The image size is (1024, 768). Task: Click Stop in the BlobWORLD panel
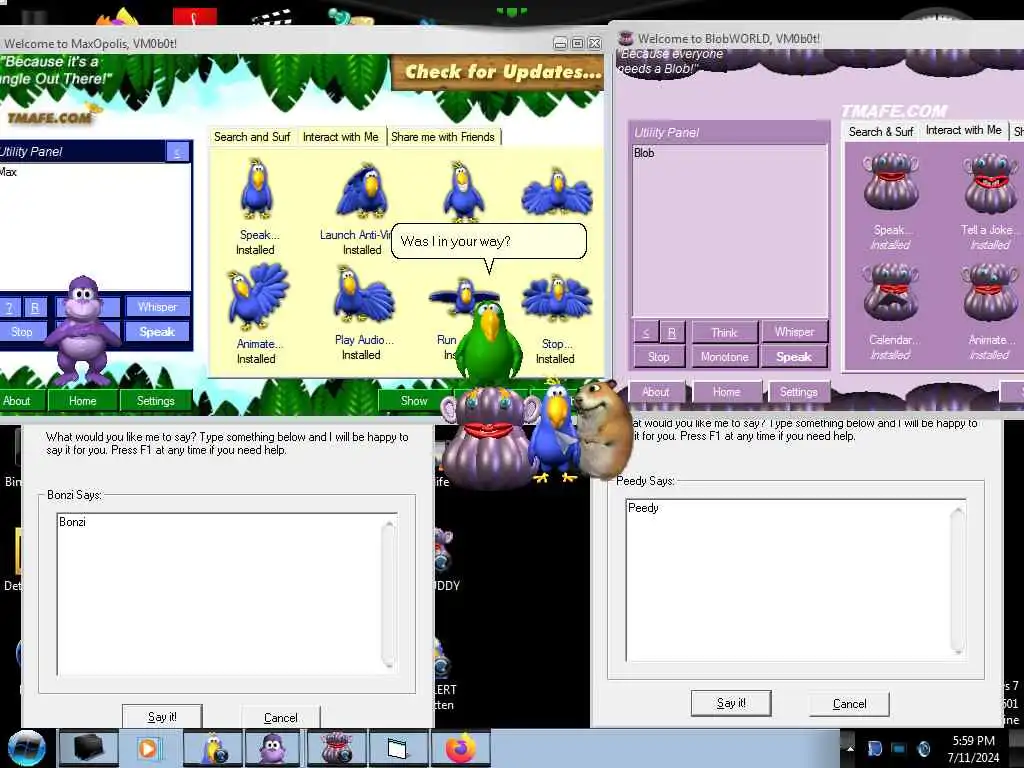pos(659,357)
